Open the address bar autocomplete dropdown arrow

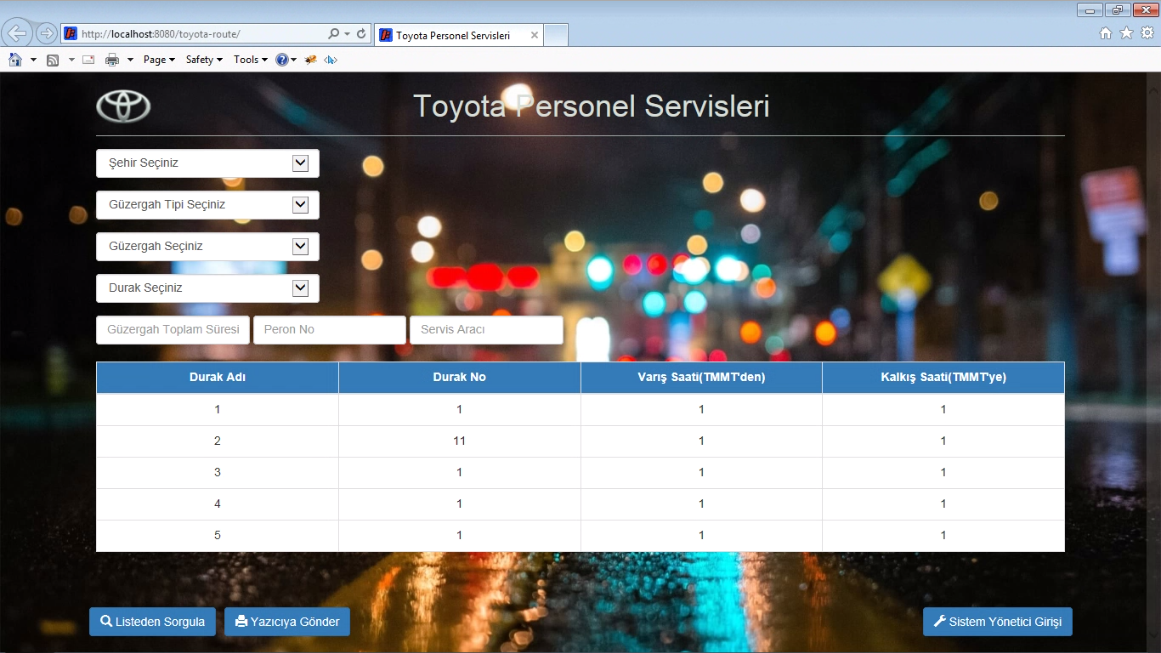pos(347,33)
